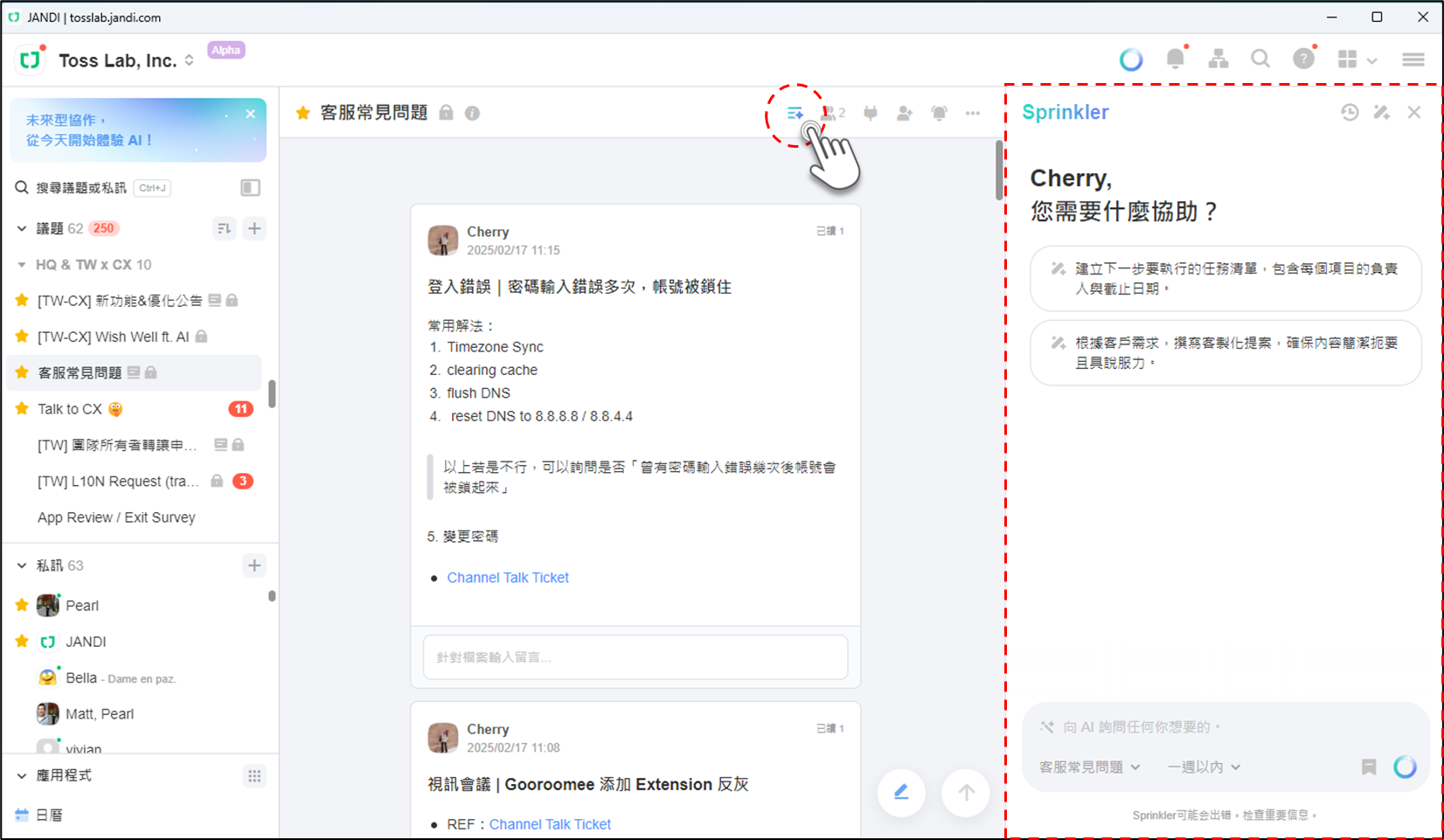Screen dimensions: 1444x840
Task: Dismiss the AI promotion banner with its X
Action: [x=251, y=114]
